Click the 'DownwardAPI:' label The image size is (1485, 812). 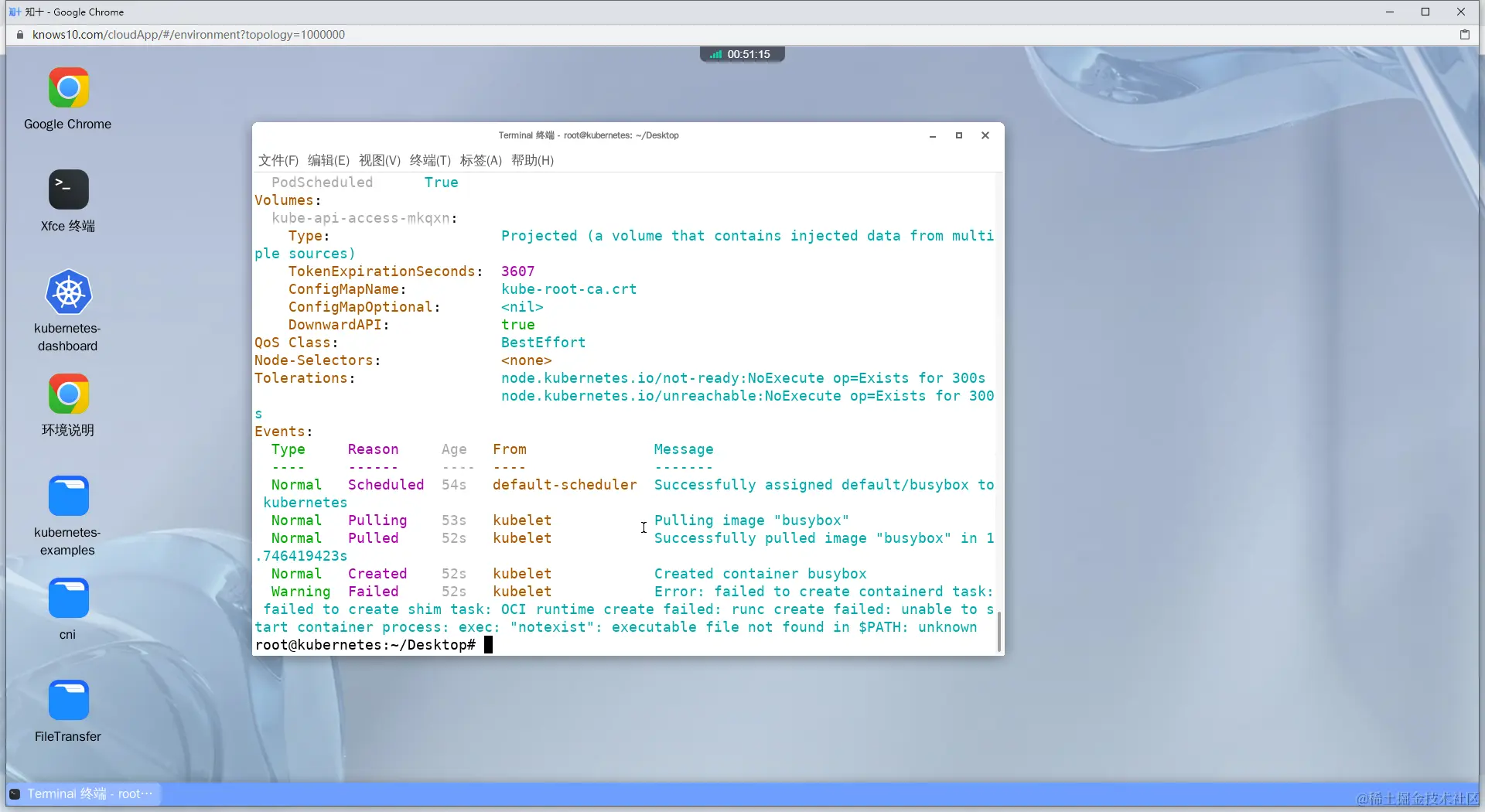point(340,325)
